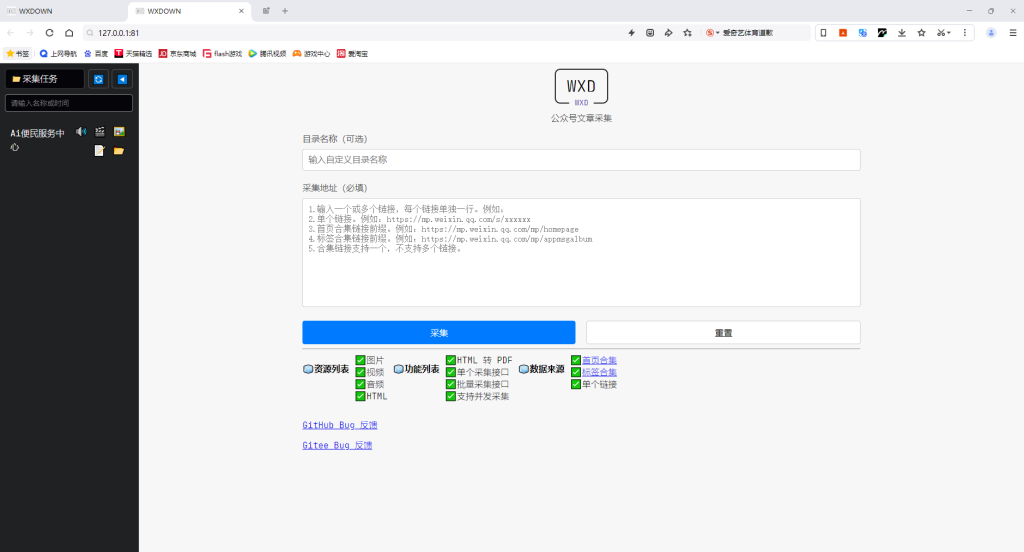1024x552 pixels.
Task: Open a new tab with plus button
Action: (285, 11)
